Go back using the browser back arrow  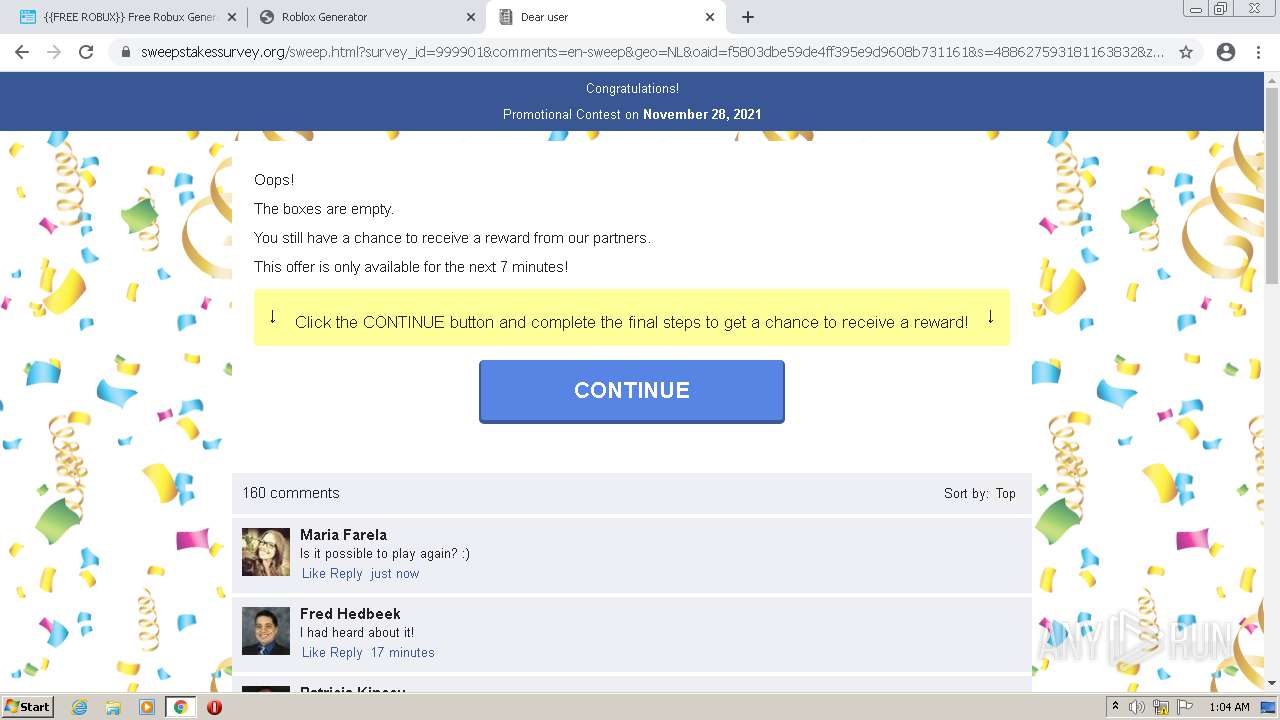tap(22, 52)
